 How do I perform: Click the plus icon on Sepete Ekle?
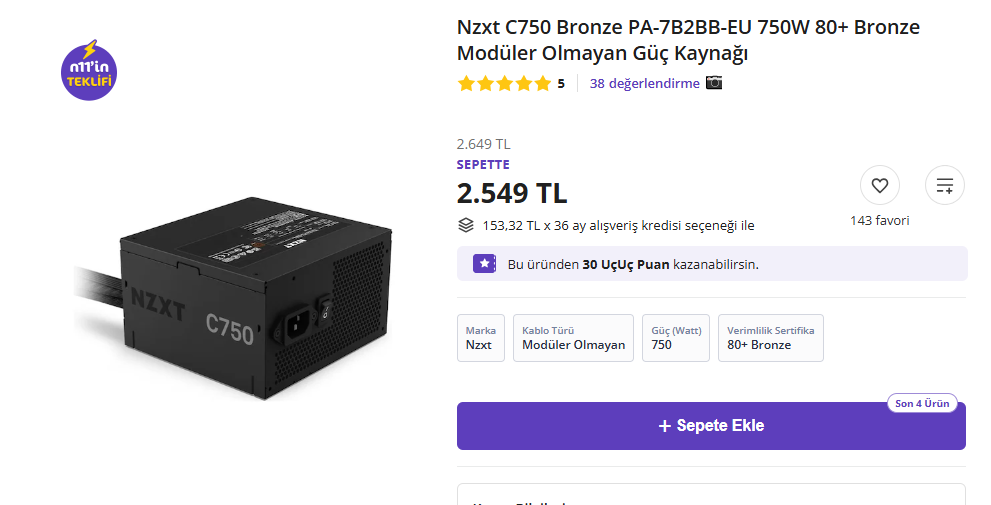click(x=664, y=426)
